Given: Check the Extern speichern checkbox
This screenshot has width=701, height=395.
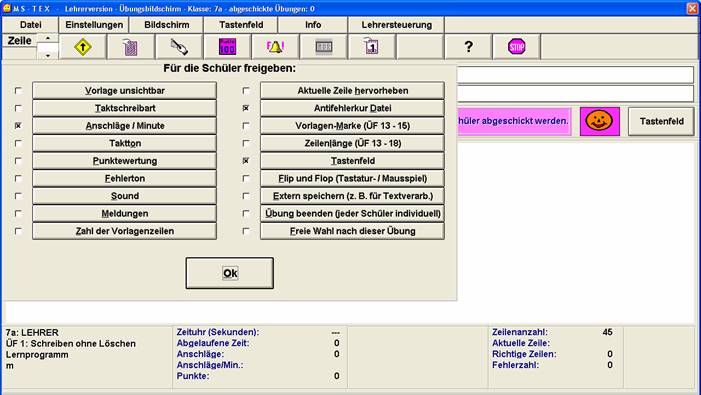Looking at the screenshot, I should coord(246,196).
